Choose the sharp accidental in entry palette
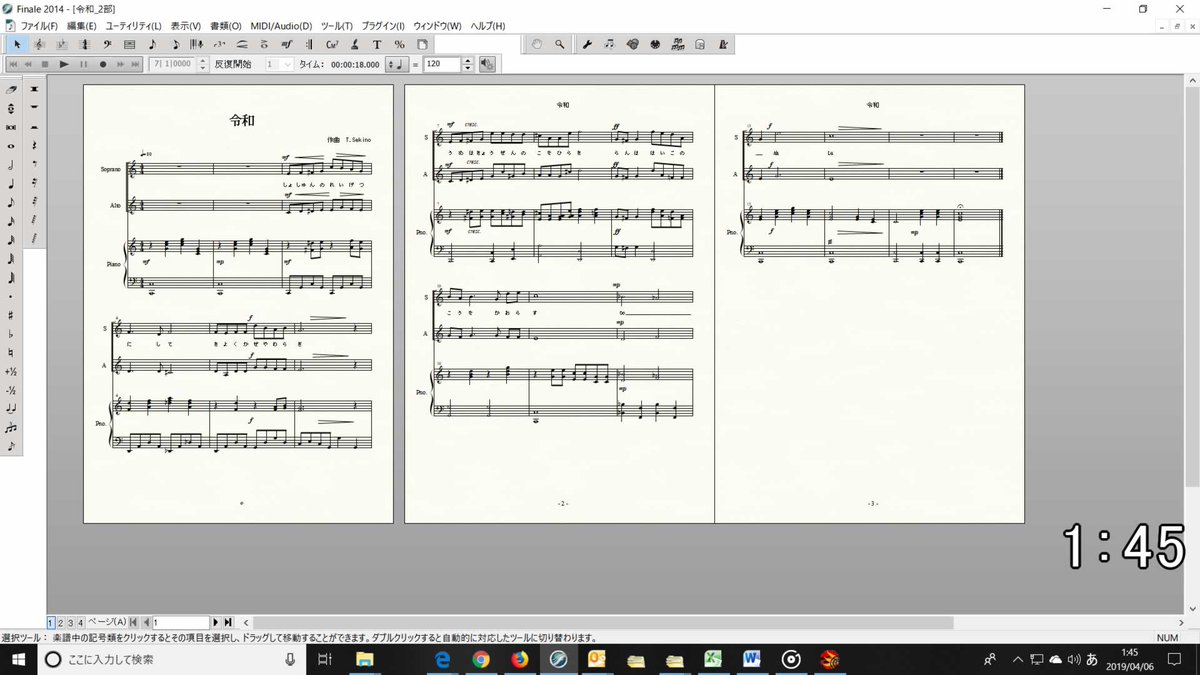Screen dimensions: 1200x675 pos(11,313)
